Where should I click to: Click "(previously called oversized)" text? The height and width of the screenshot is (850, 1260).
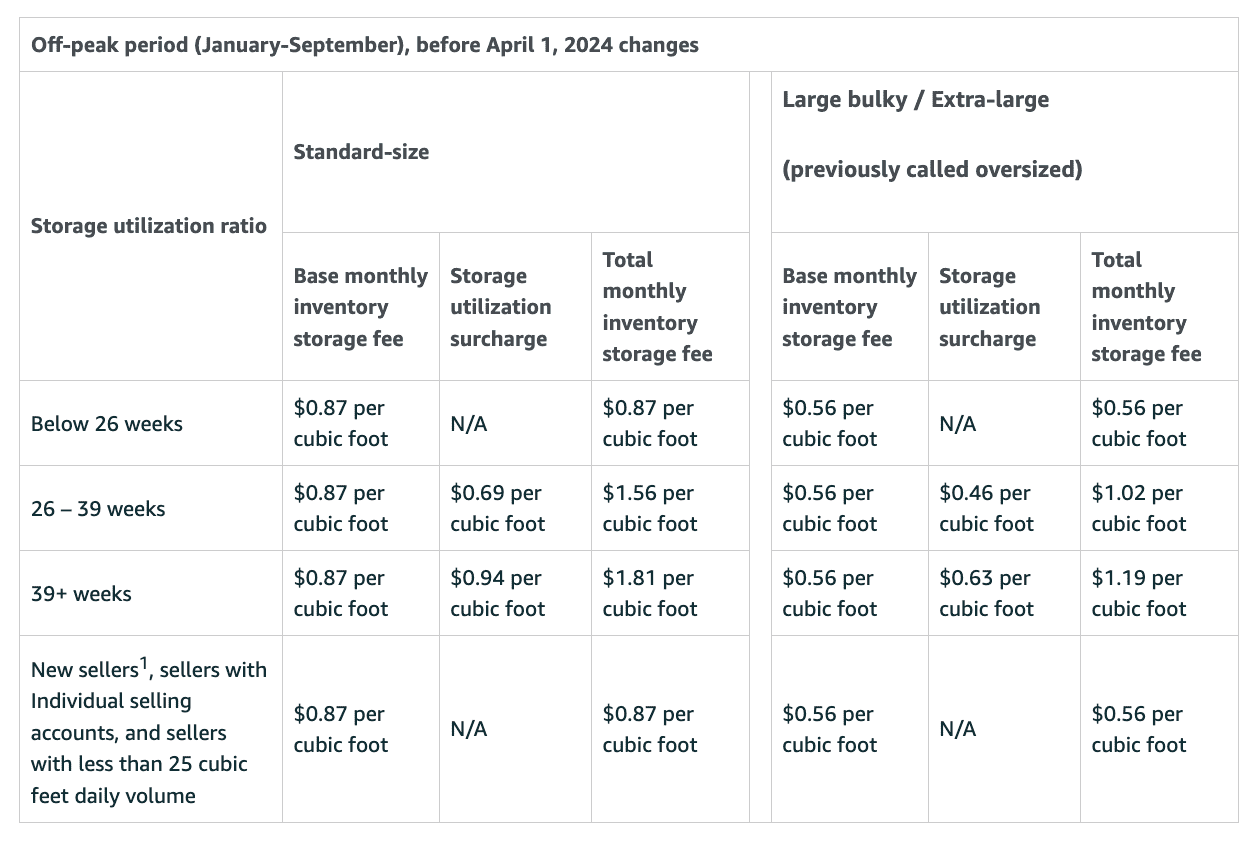click(932, 169)
